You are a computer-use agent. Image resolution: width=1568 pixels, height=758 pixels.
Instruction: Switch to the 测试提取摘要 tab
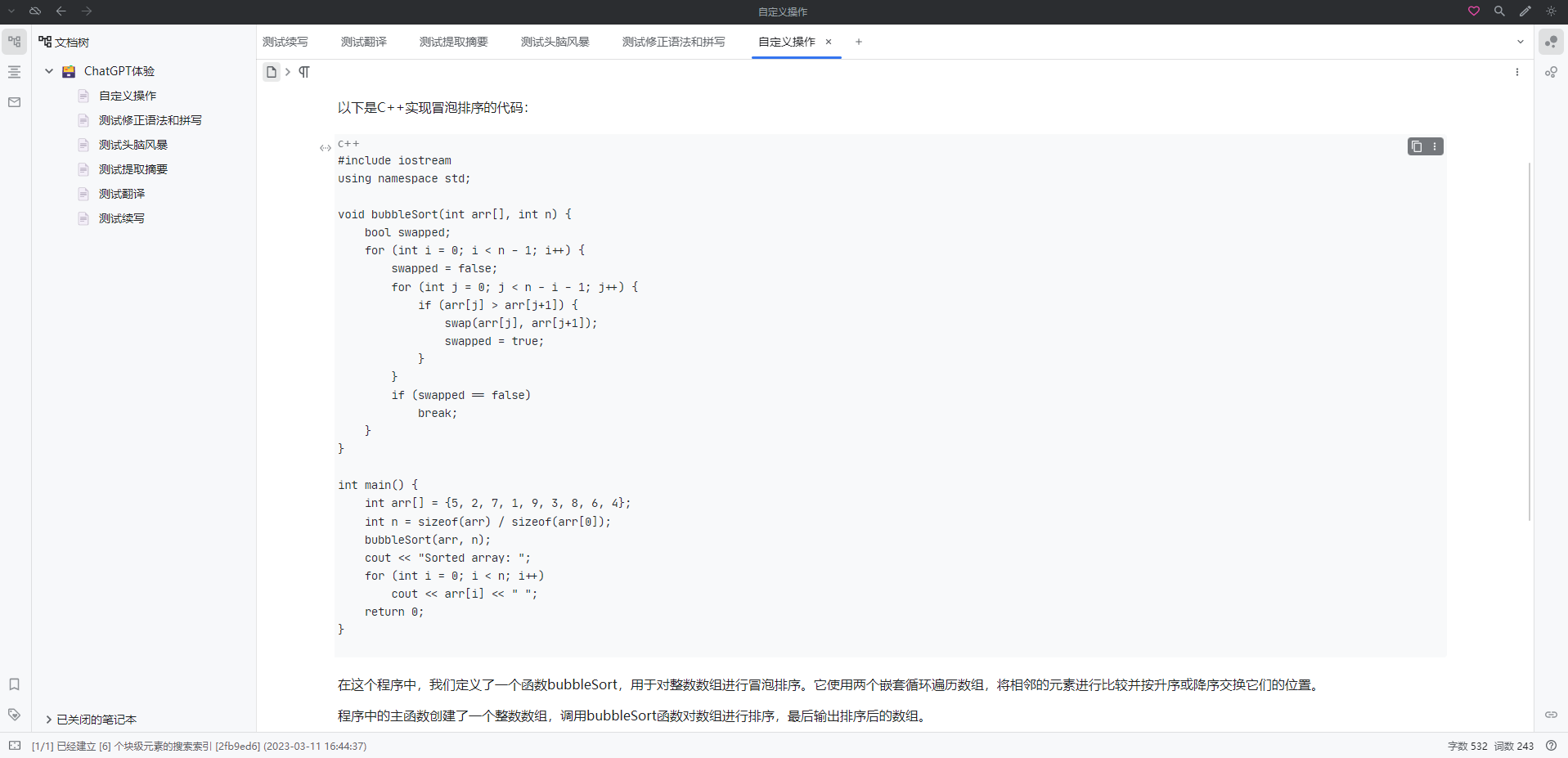point(454,42)
